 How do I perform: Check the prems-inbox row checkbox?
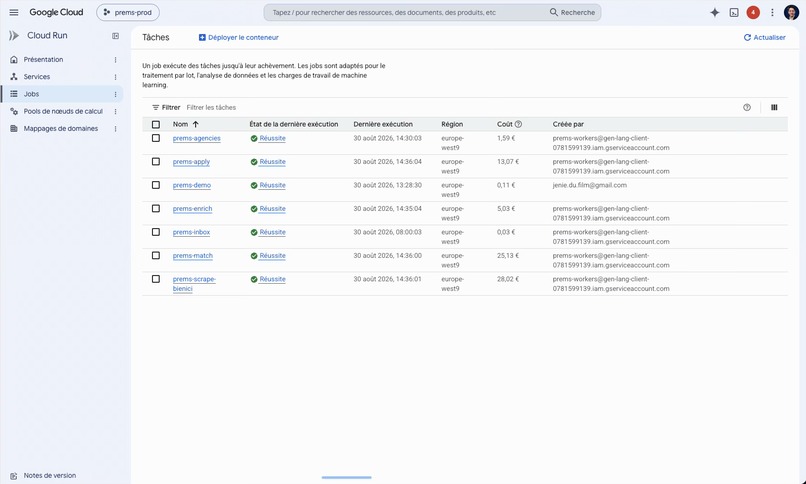click(156, 232)
